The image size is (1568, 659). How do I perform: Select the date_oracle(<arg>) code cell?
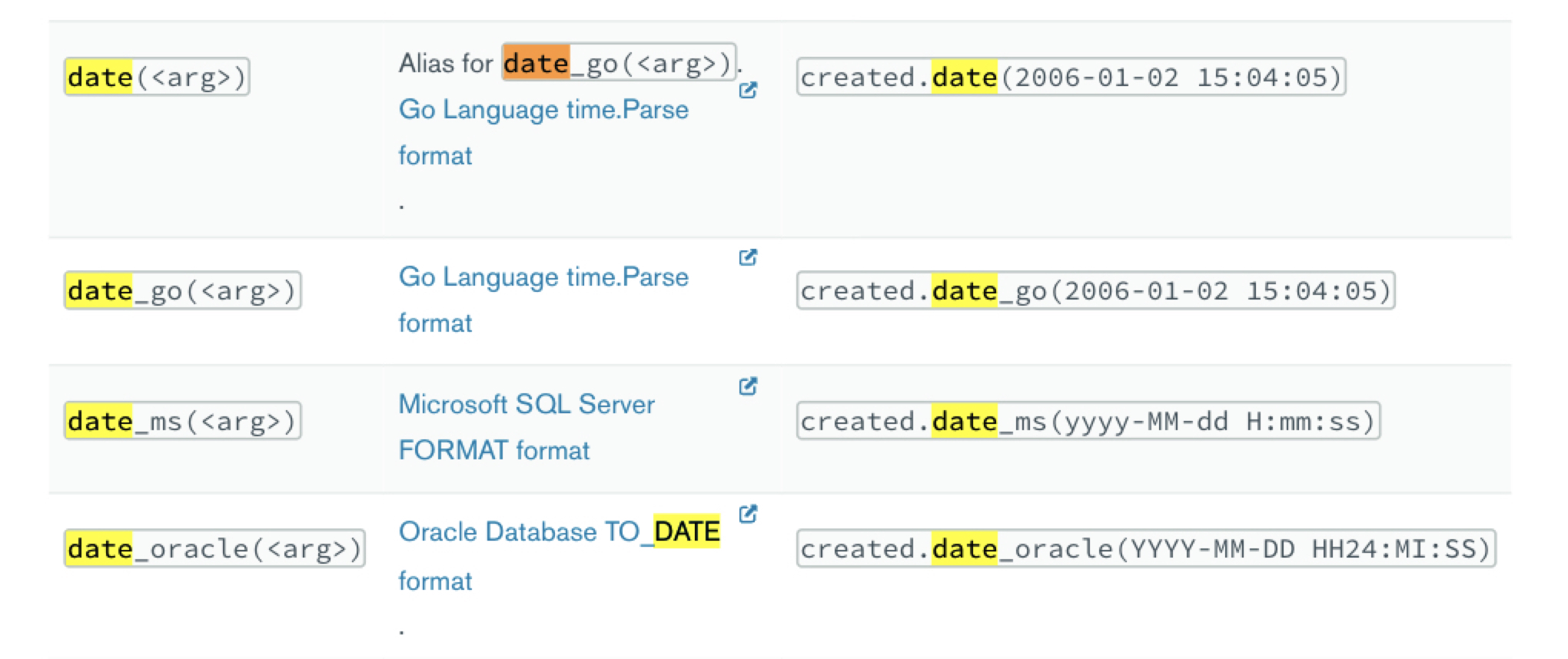[x=214, y=548]
